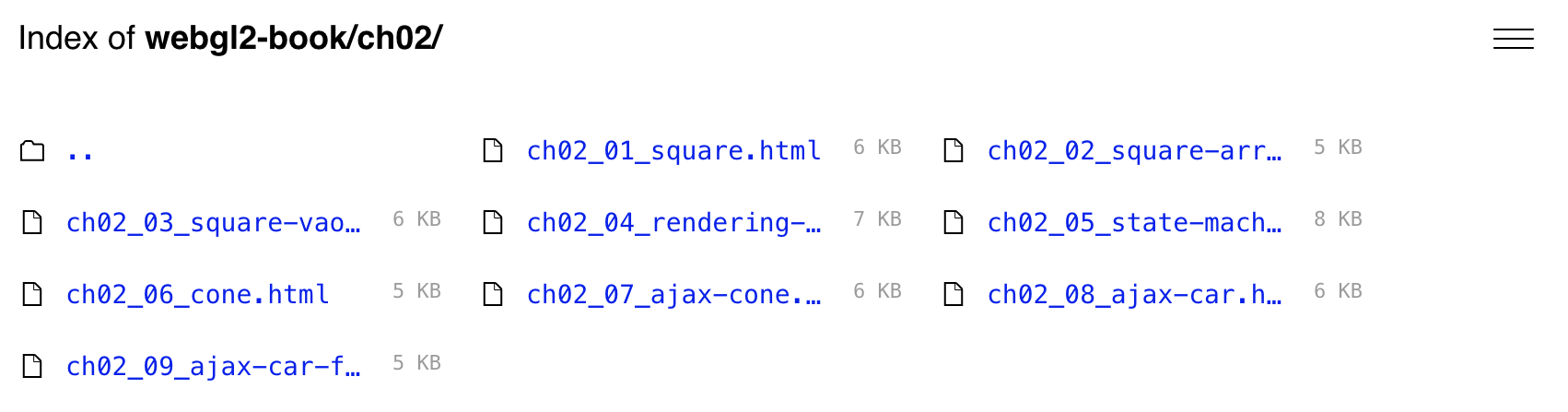Click file icon beside ch02_09_ajax-car-f… entry
Screen dimensions: 1568x412
(x=32, y=366)
